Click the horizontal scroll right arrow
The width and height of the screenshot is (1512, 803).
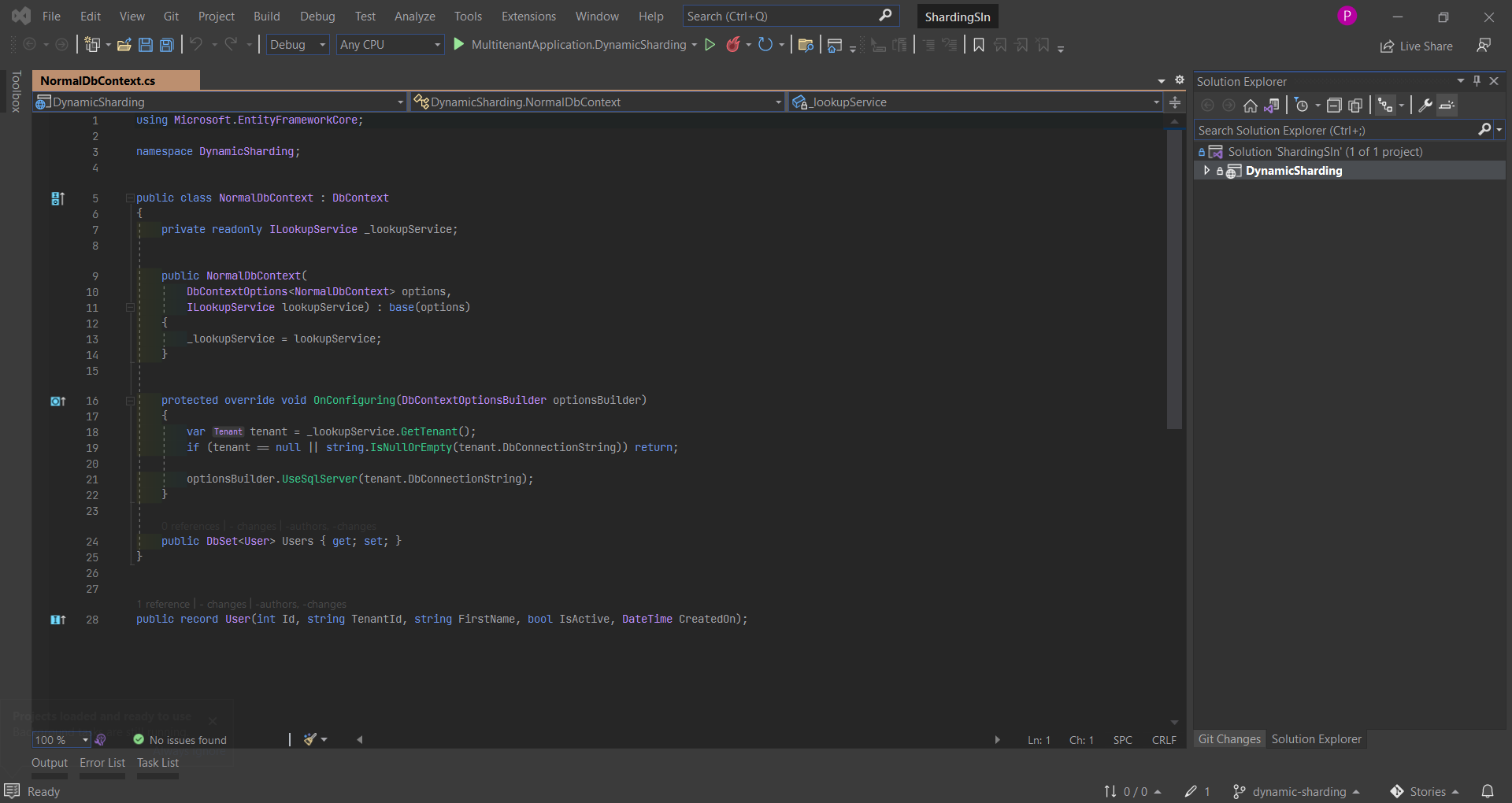tap(997, 740)
